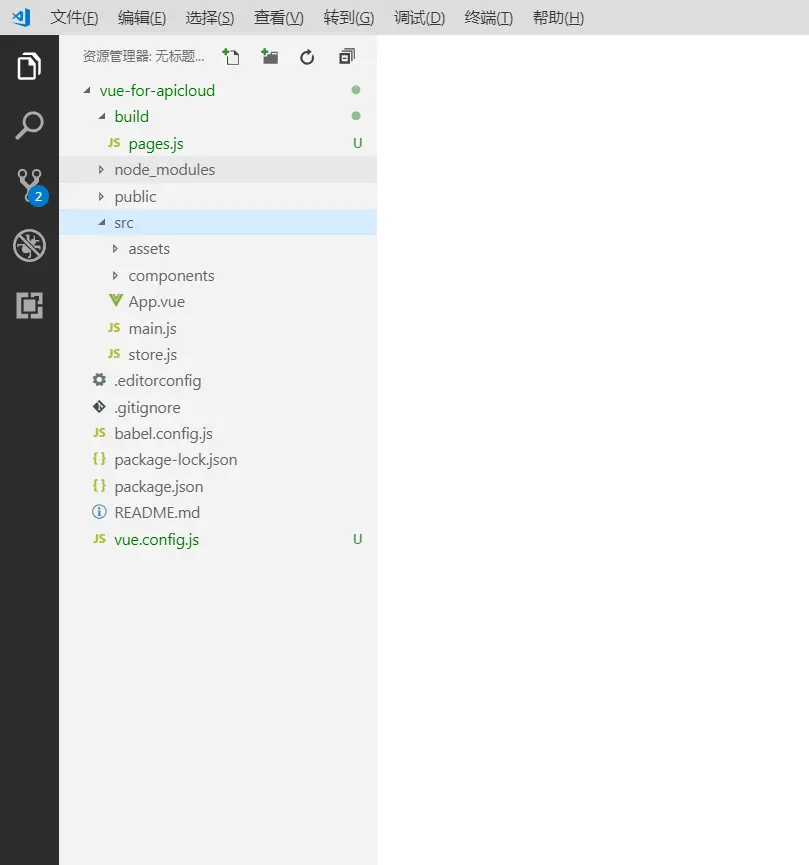Click the gear icon beside .editorconfig
The height and width of the screenshot is (865, 809).
point(99,380)
